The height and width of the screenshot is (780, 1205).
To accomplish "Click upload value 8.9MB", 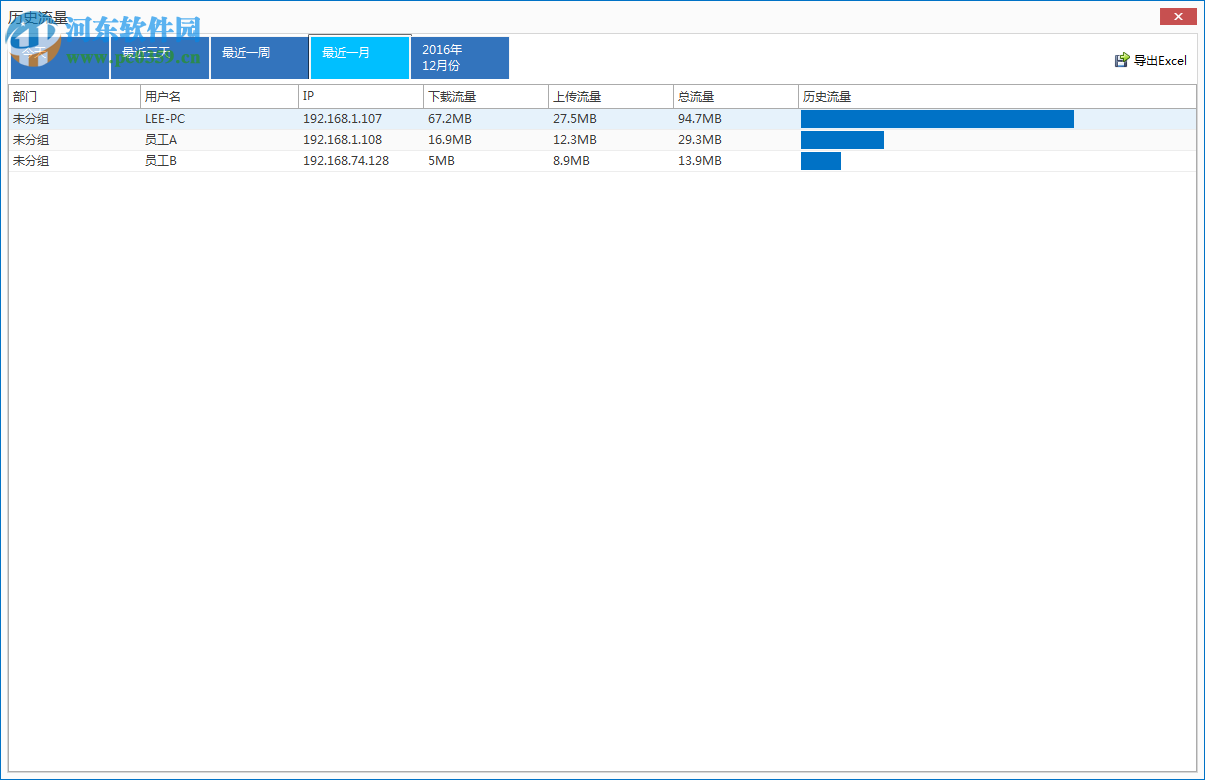I will 571,161.
